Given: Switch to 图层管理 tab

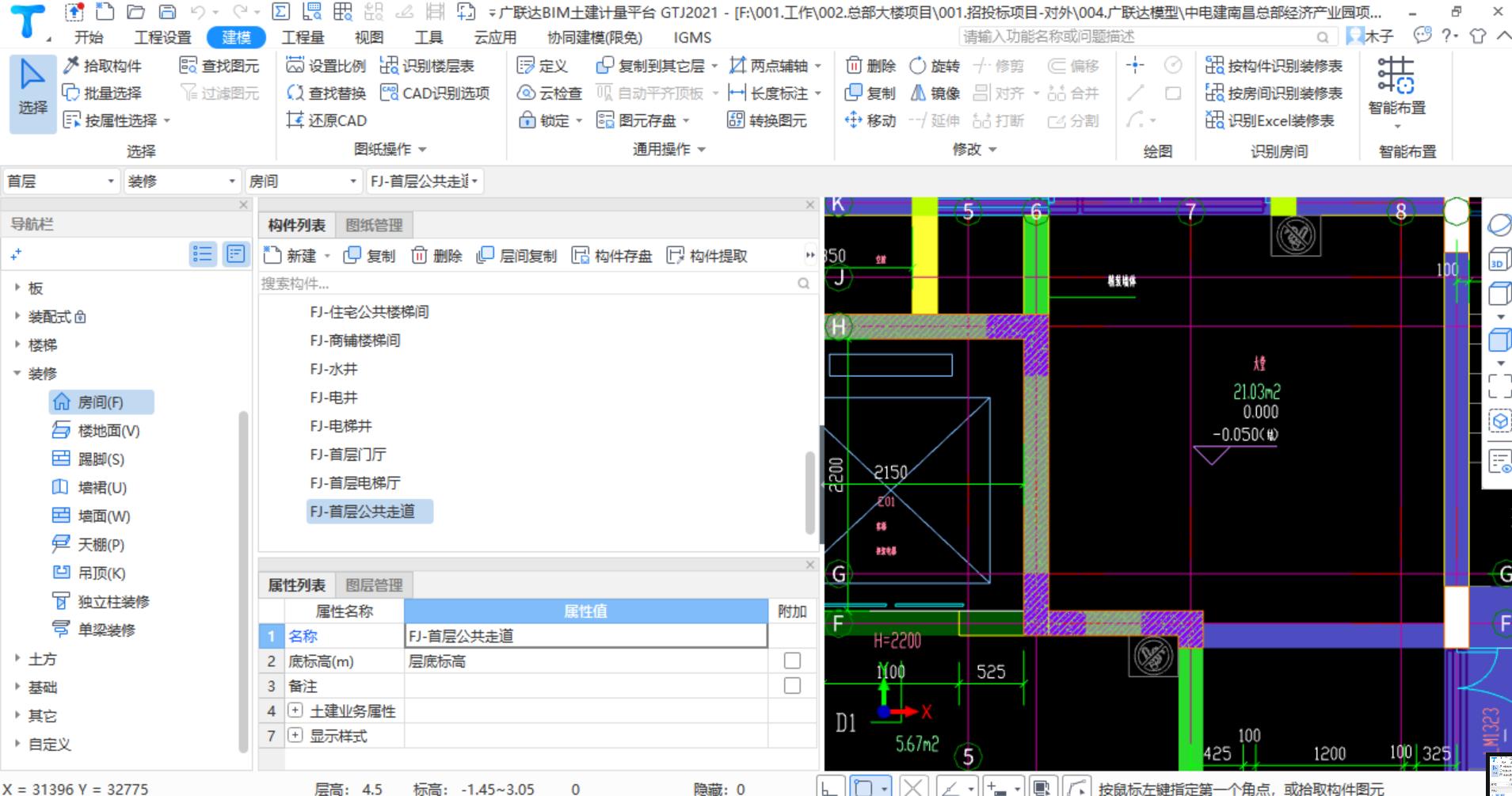Looking at the screenshot, I should (x=374, y=585).
